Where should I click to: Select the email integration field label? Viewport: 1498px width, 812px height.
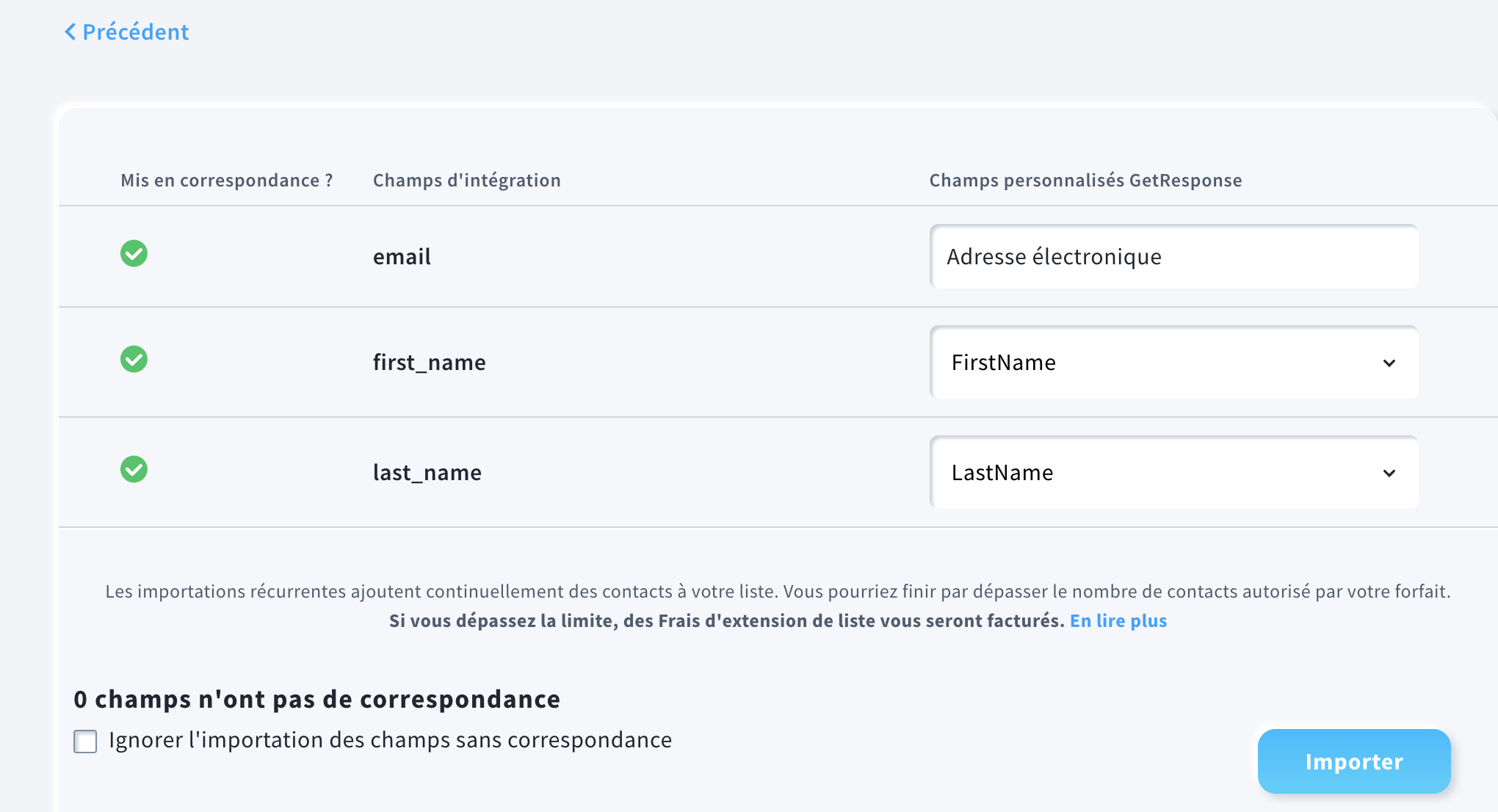pos(402,257)
